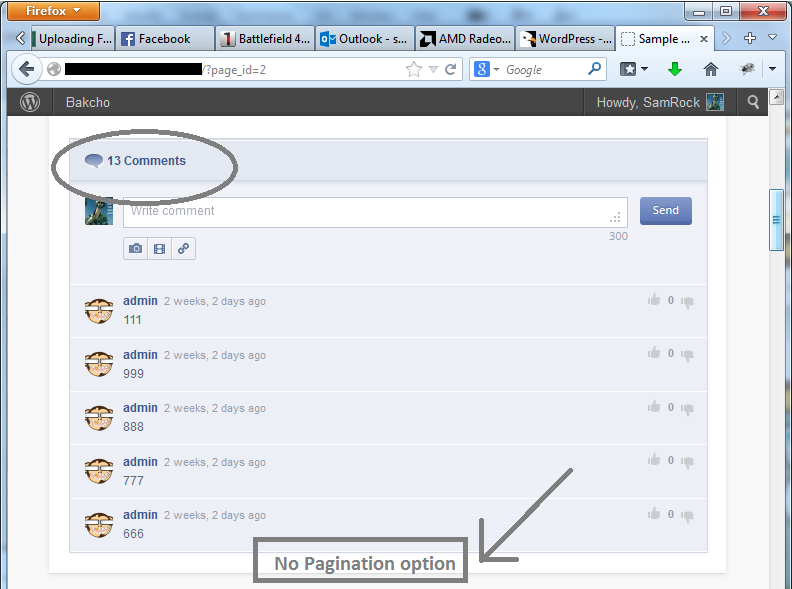Click the attach photo camera icon

pos(136,249)
